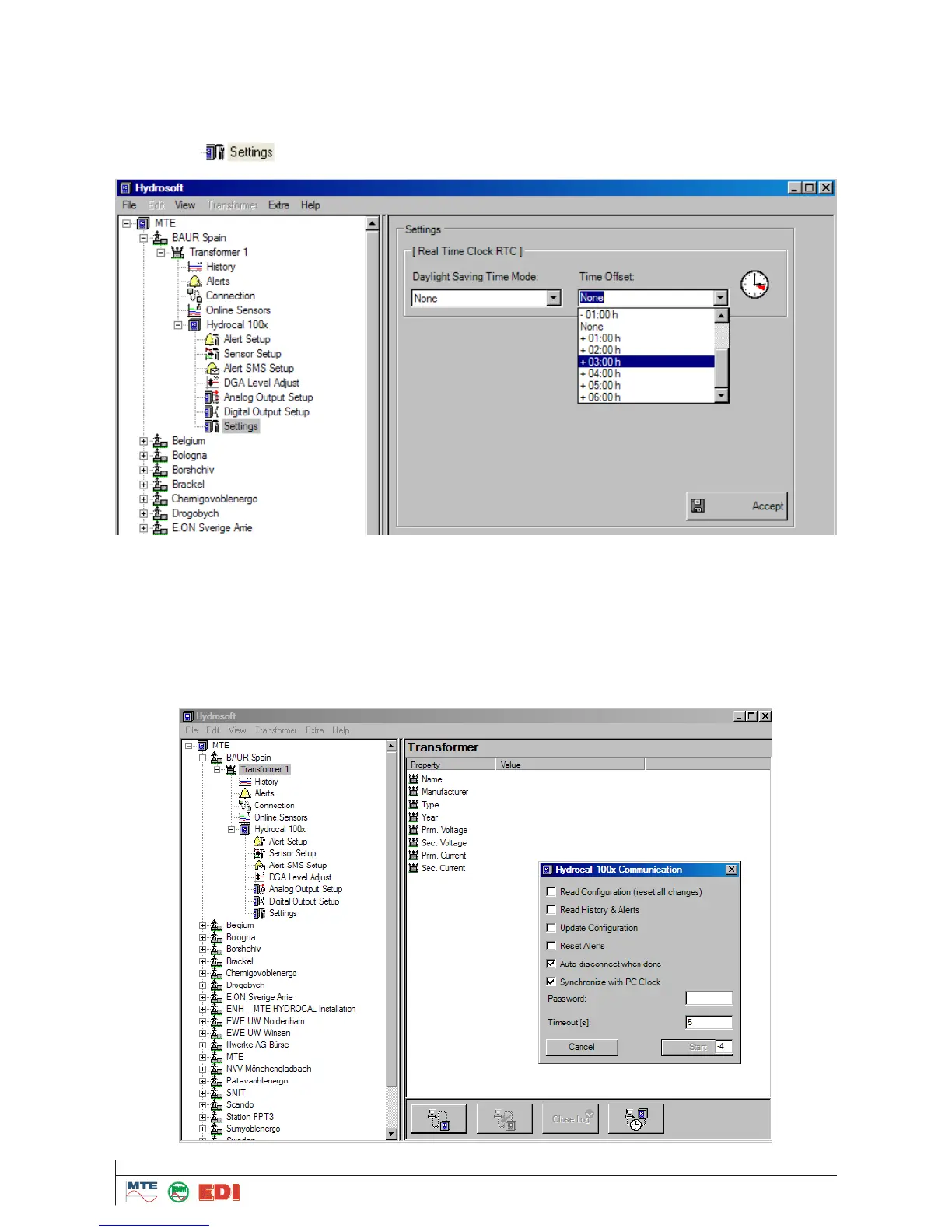This screenshot has width=952, height=1232.
Task: Enable Read History & Alerts checkbox
Action: [x=551, y=910]
